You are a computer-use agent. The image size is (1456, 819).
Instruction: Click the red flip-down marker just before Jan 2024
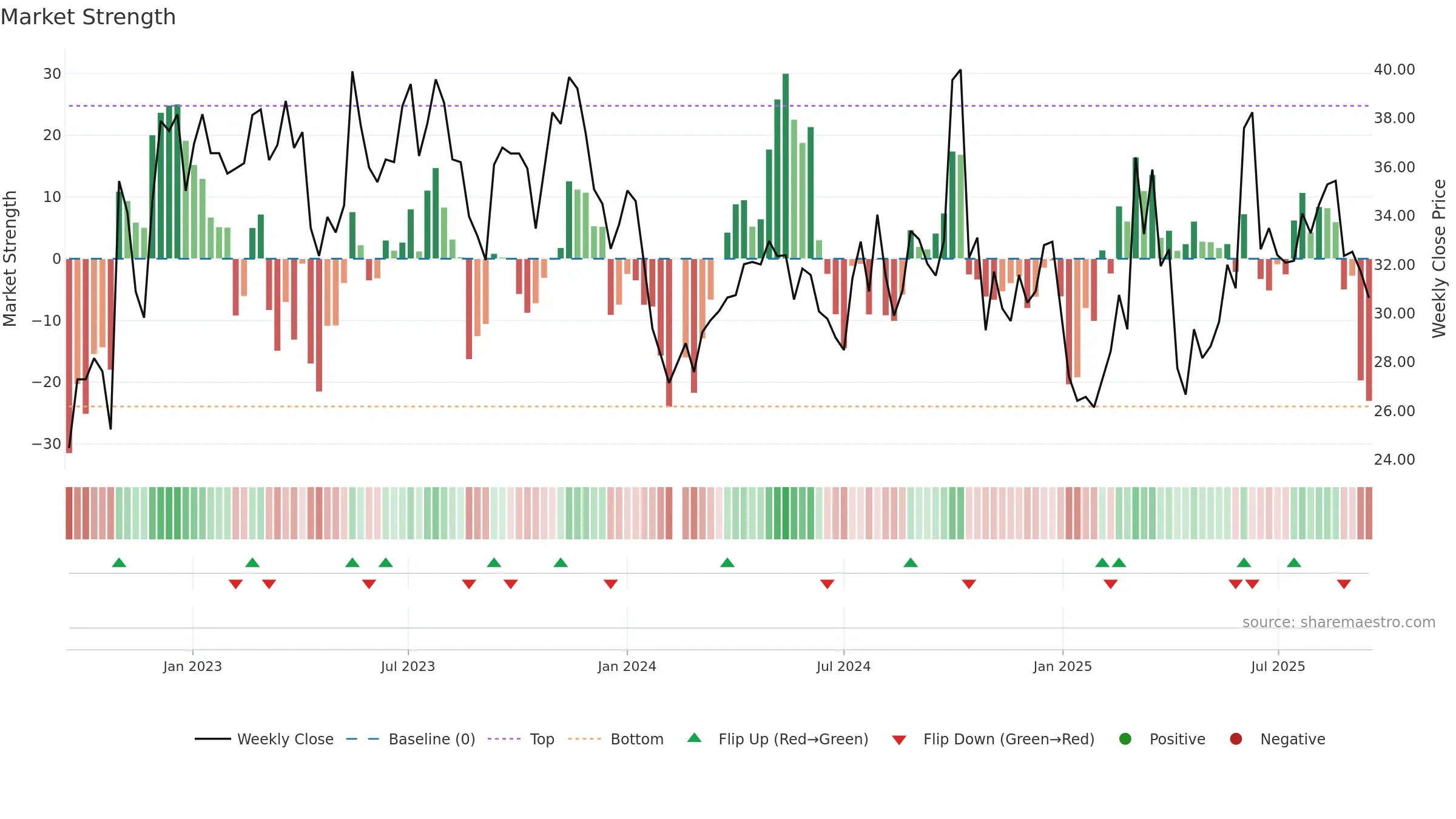[x=610, y=584]
